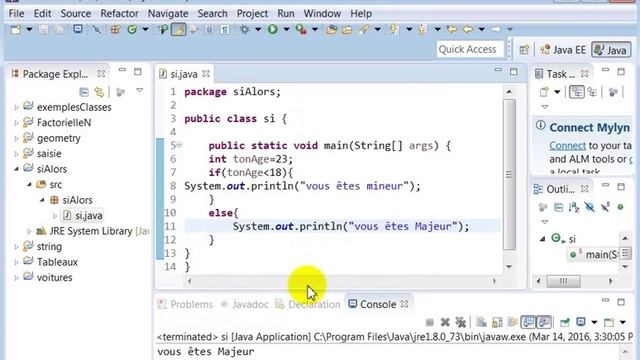Open the Run button dropdown arrow
Viewport: 640px width, 360px height.
[x=286, y=29]
